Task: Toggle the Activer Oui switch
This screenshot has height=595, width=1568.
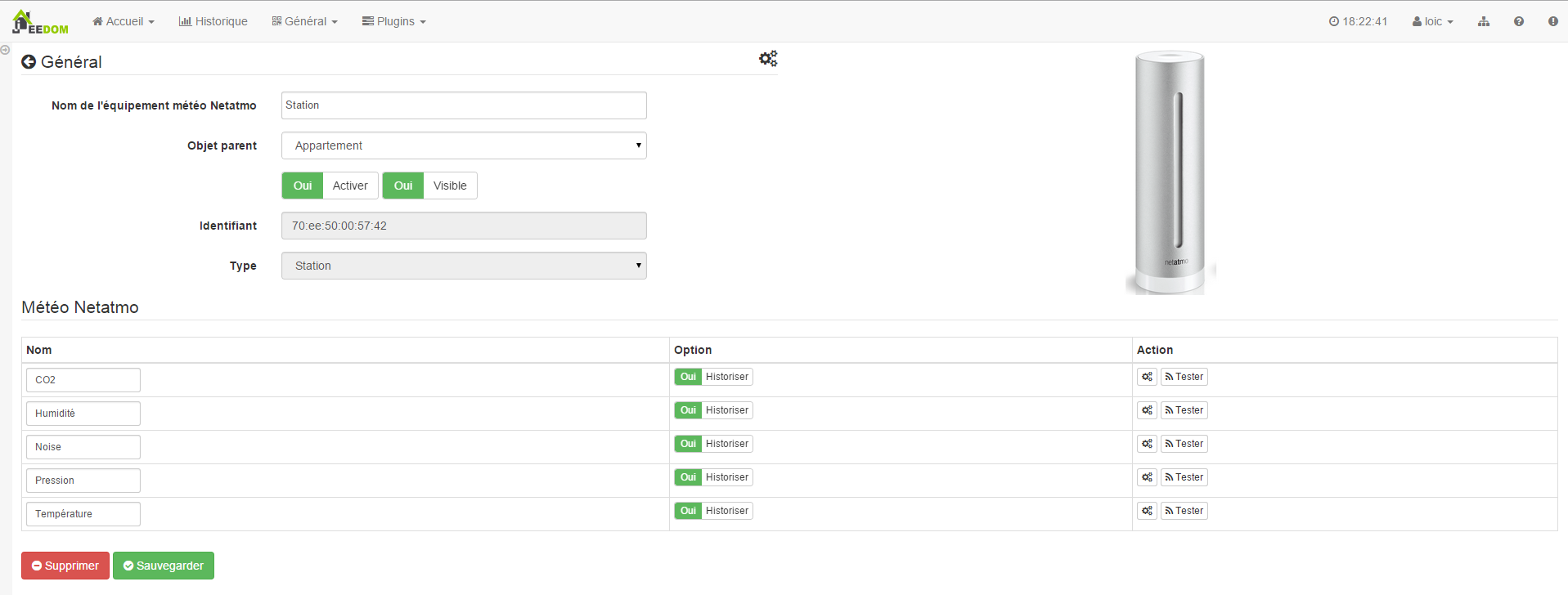Action: [303, 186]
